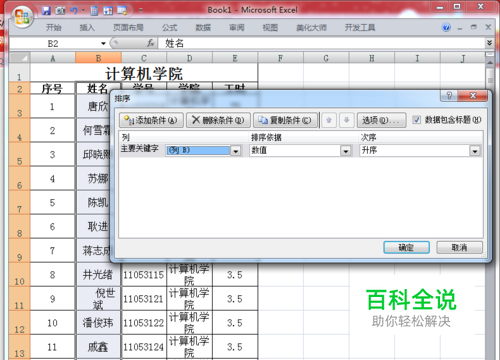Click the blue Excel Help icon
The height and width of the screenshot is (360, 500).
pyautogui.click(x=446, y=27)
